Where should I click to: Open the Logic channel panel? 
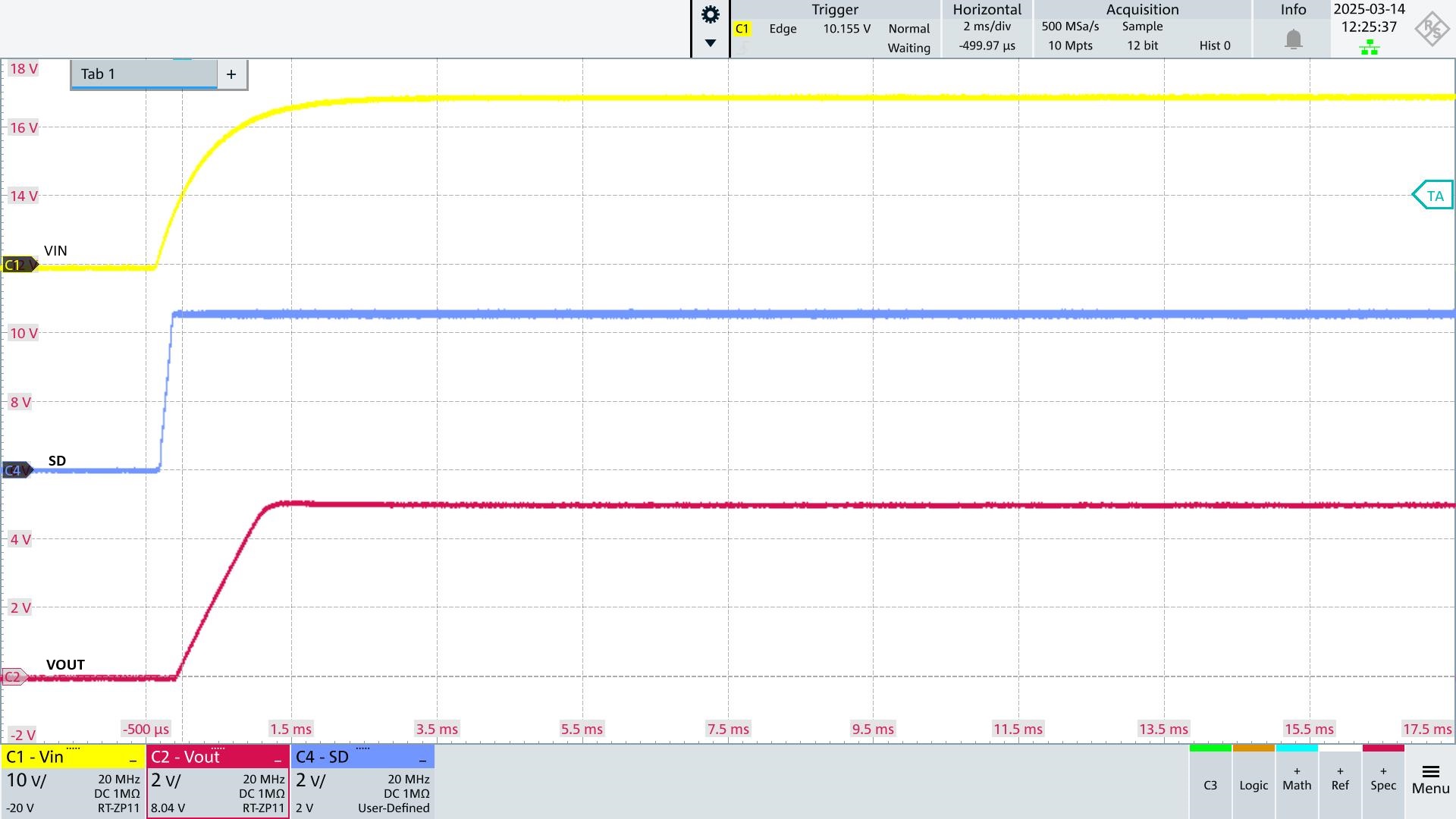coord(1254,785)
